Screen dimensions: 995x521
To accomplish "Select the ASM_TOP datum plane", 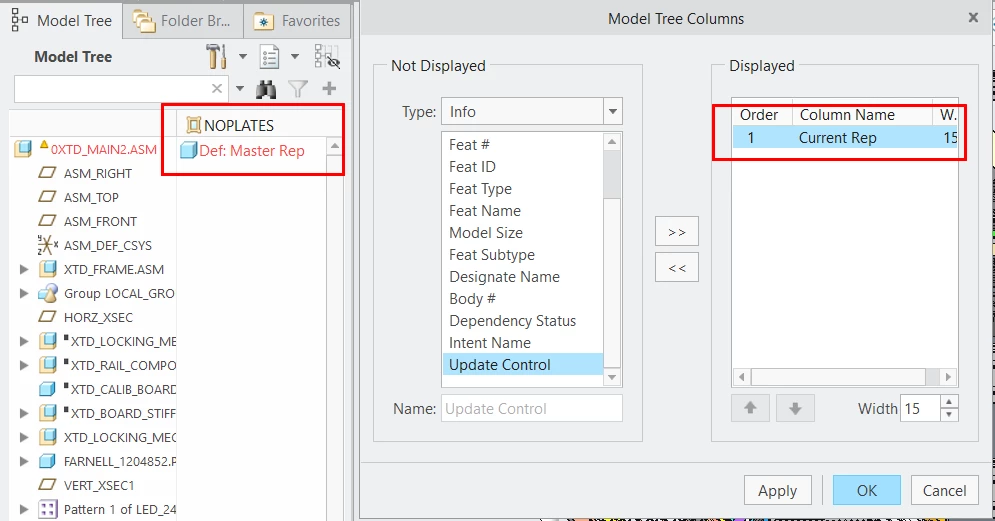I will click(x=91, y=197).
